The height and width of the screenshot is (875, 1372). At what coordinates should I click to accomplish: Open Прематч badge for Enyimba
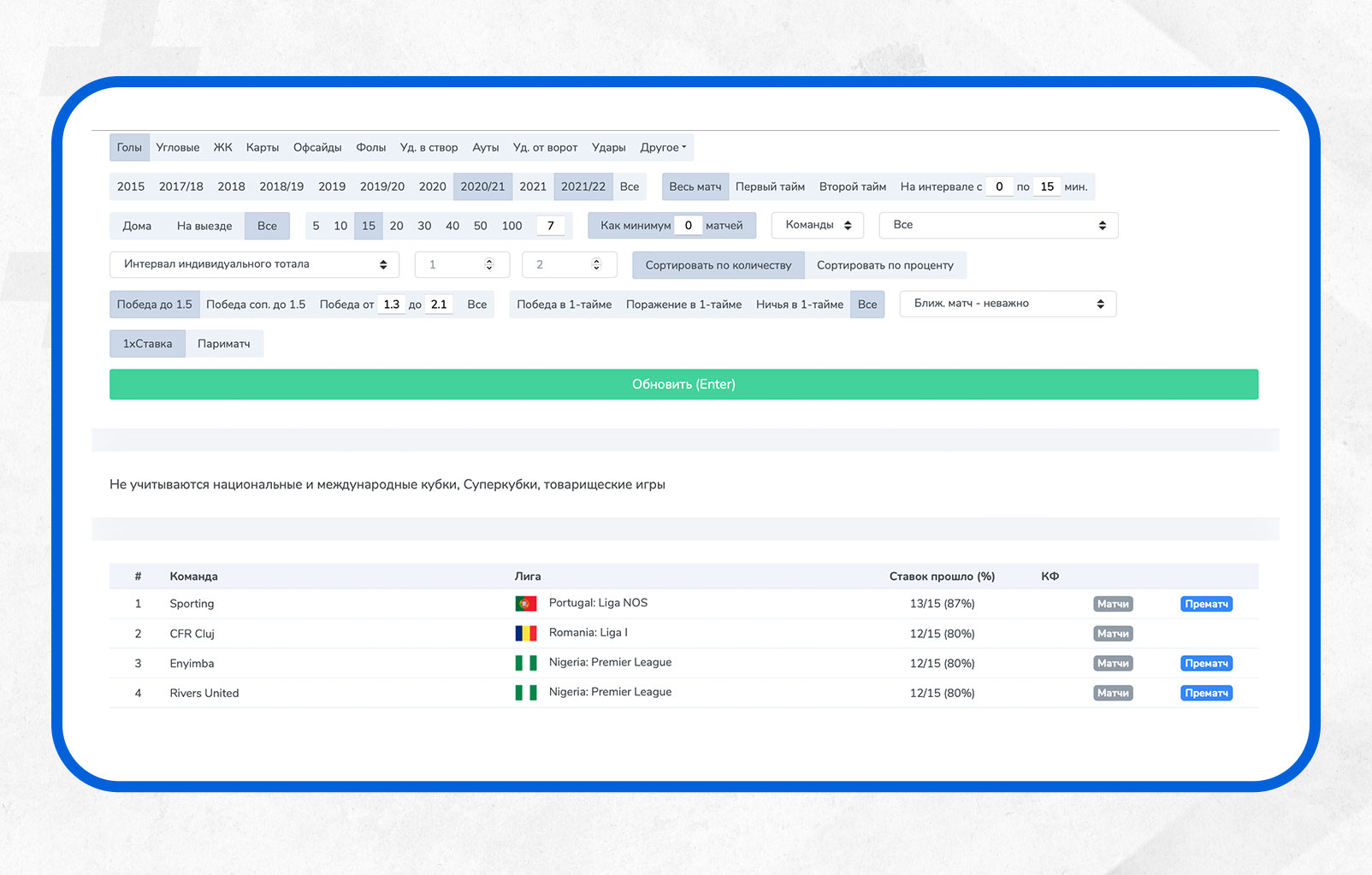[x=1206, y=664]
